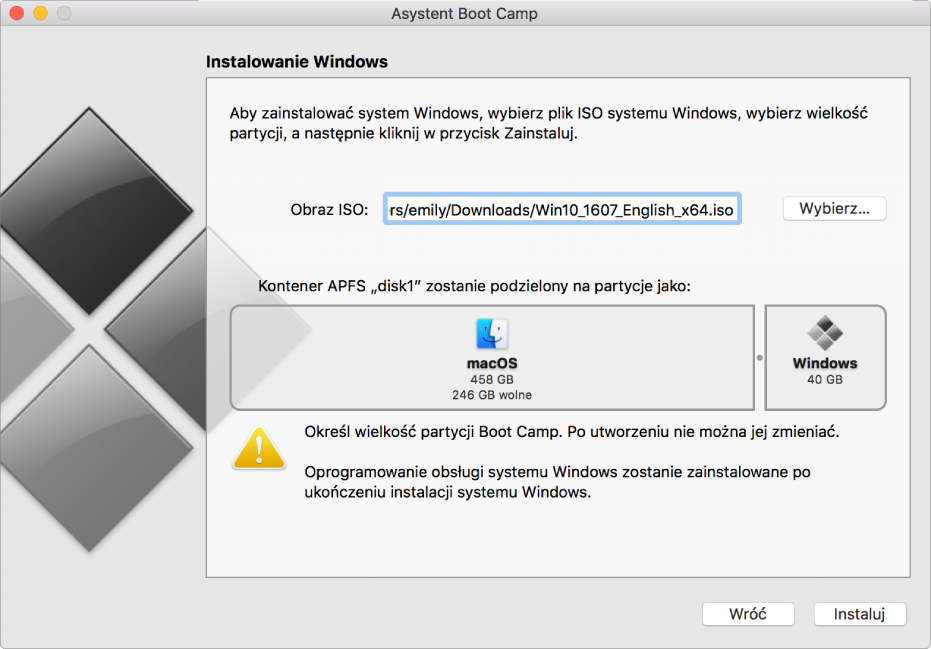Click the "Określ wielkość partycji Boot Camp" warning text
This screenshot has width=931, height=649.
pos(572,432)
